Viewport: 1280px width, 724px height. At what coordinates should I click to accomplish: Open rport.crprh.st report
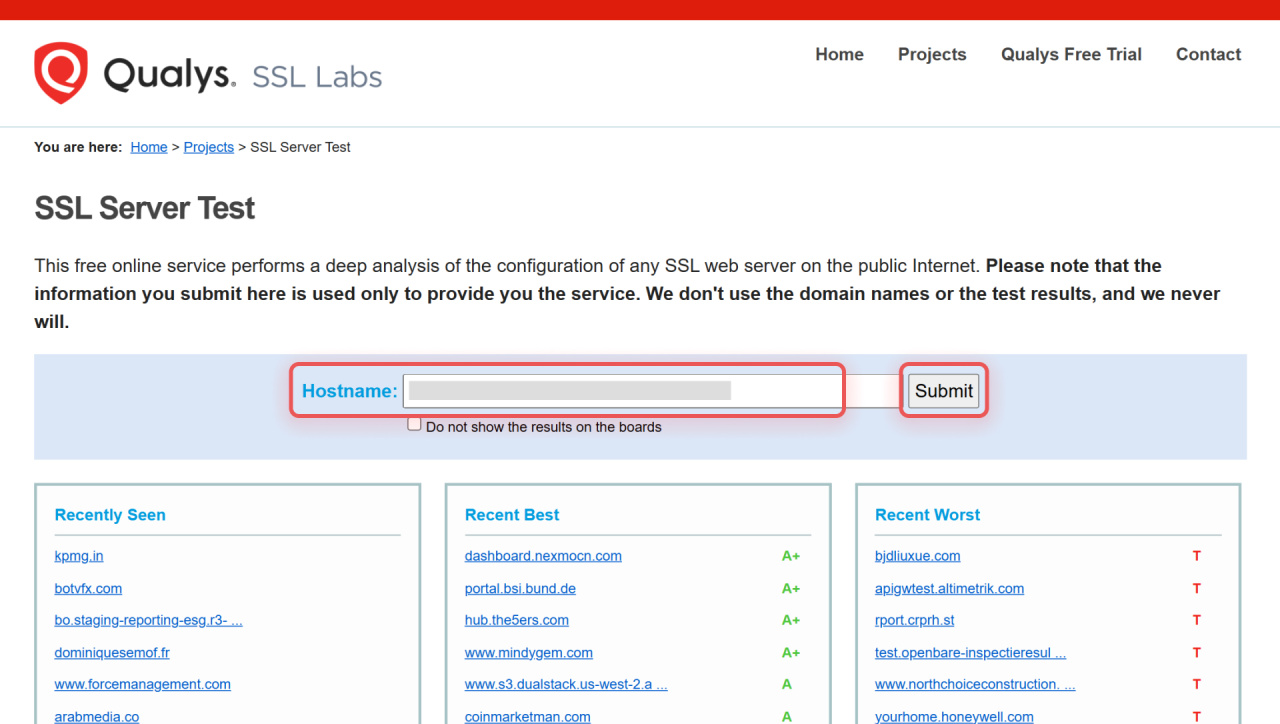(914, 621)
